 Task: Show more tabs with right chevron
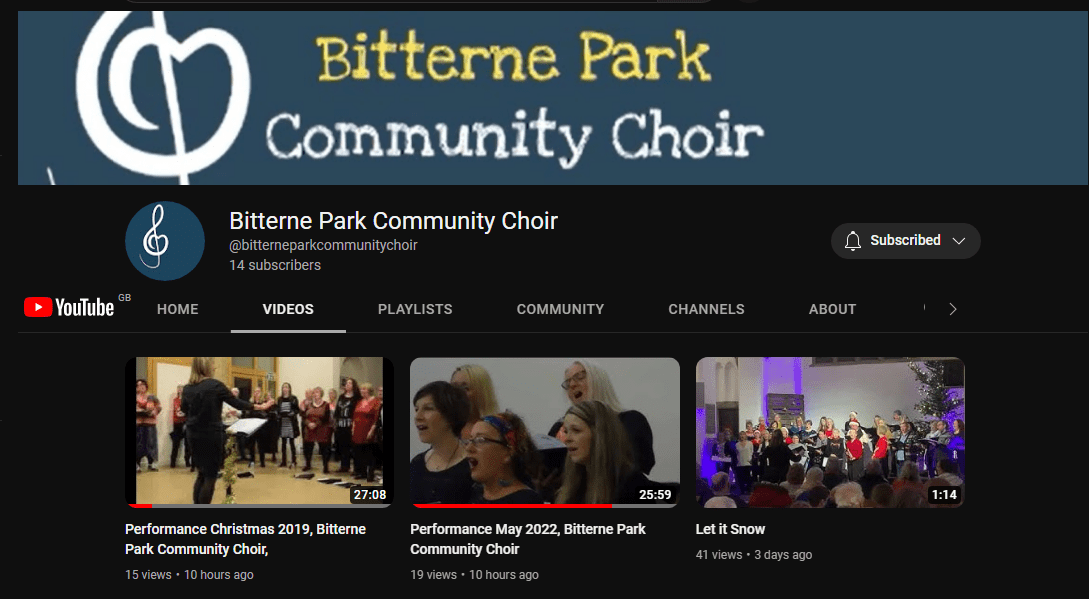953,309
